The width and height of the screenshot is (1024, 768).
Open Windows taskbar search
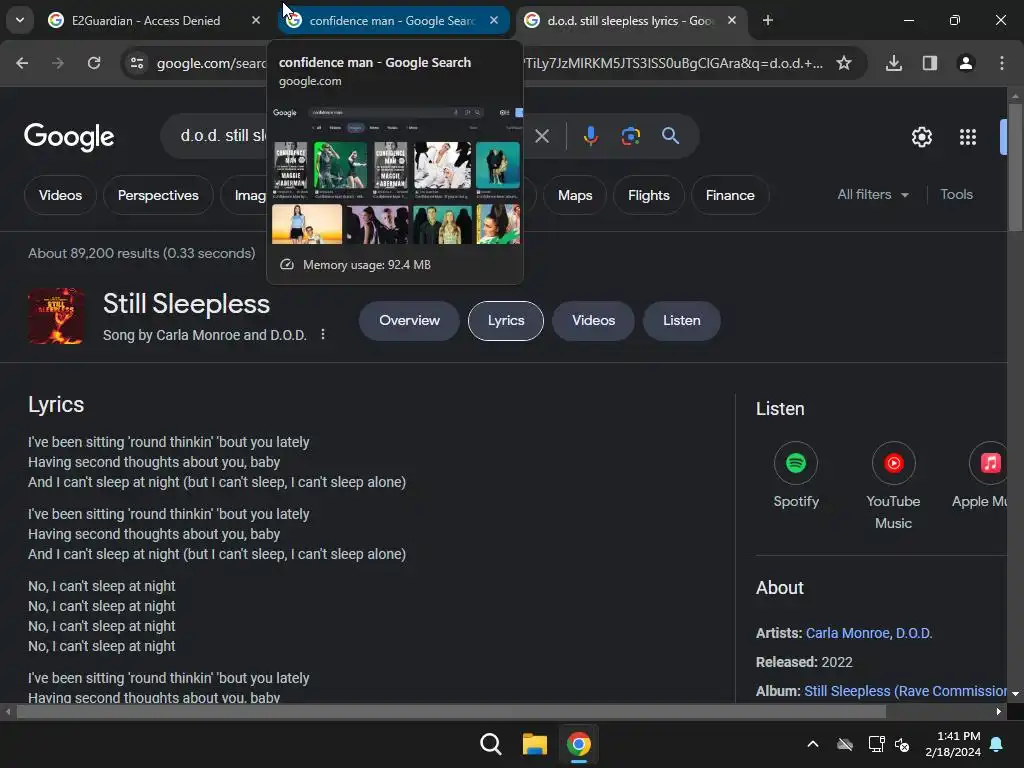[x=490, y=744]
